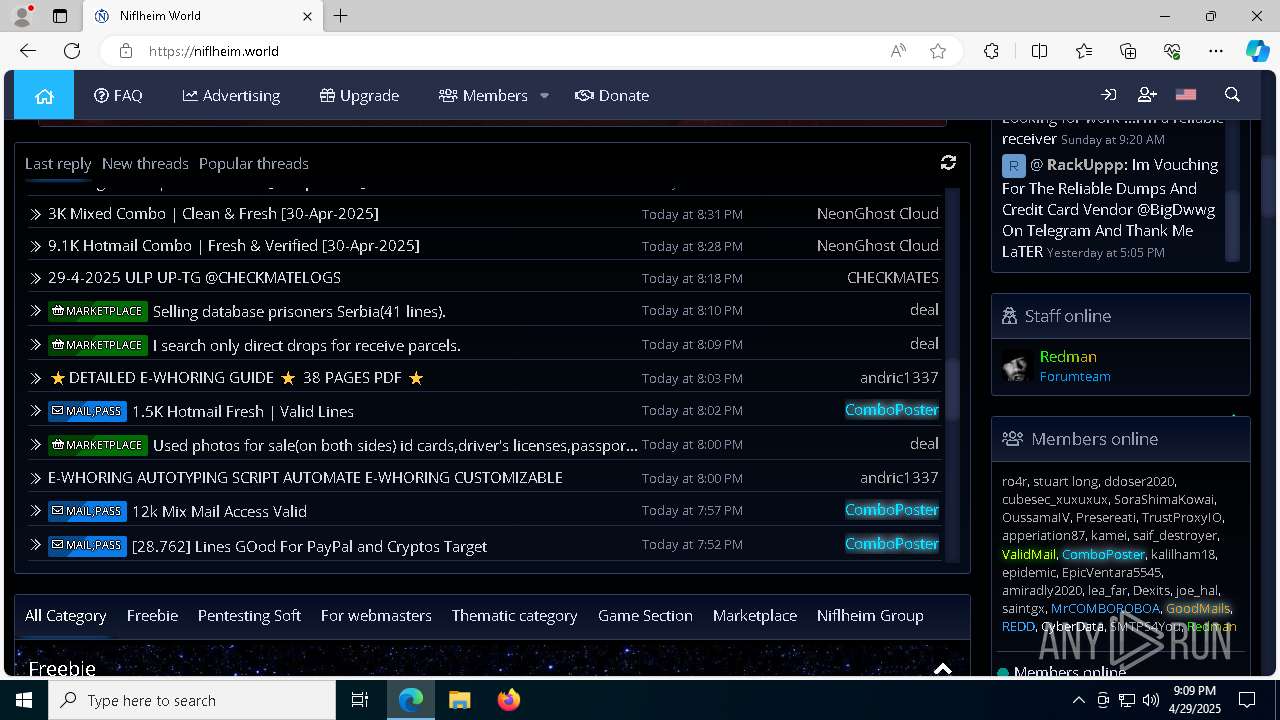Click the browser back arrow
Viewport: 1280px width, 720px height.
(x=28, y=51)
